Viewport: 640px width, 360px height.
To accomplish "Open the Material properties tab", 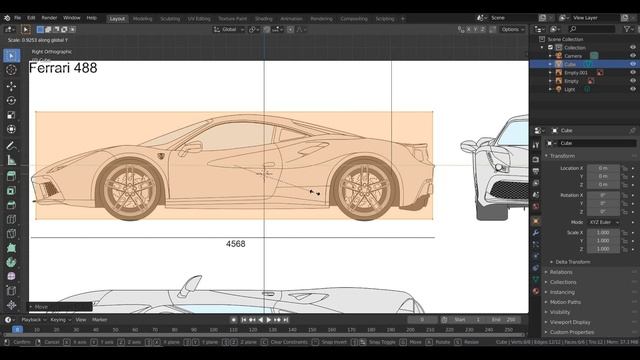I will pyautogui.click(x=536, y=291).
